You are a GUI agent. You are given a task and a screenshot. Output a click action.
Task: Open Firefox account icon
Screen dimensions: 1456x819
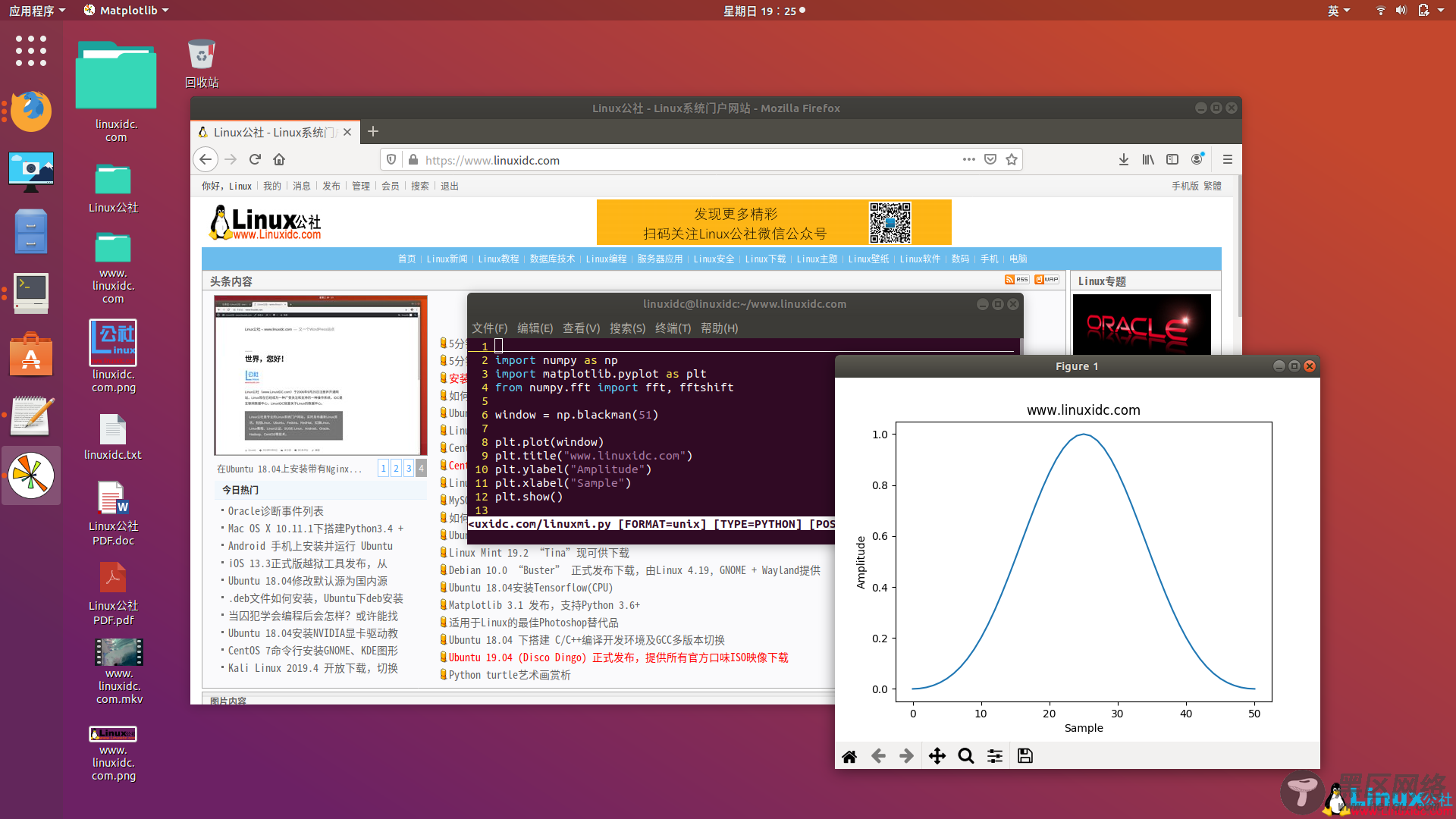1197,159
